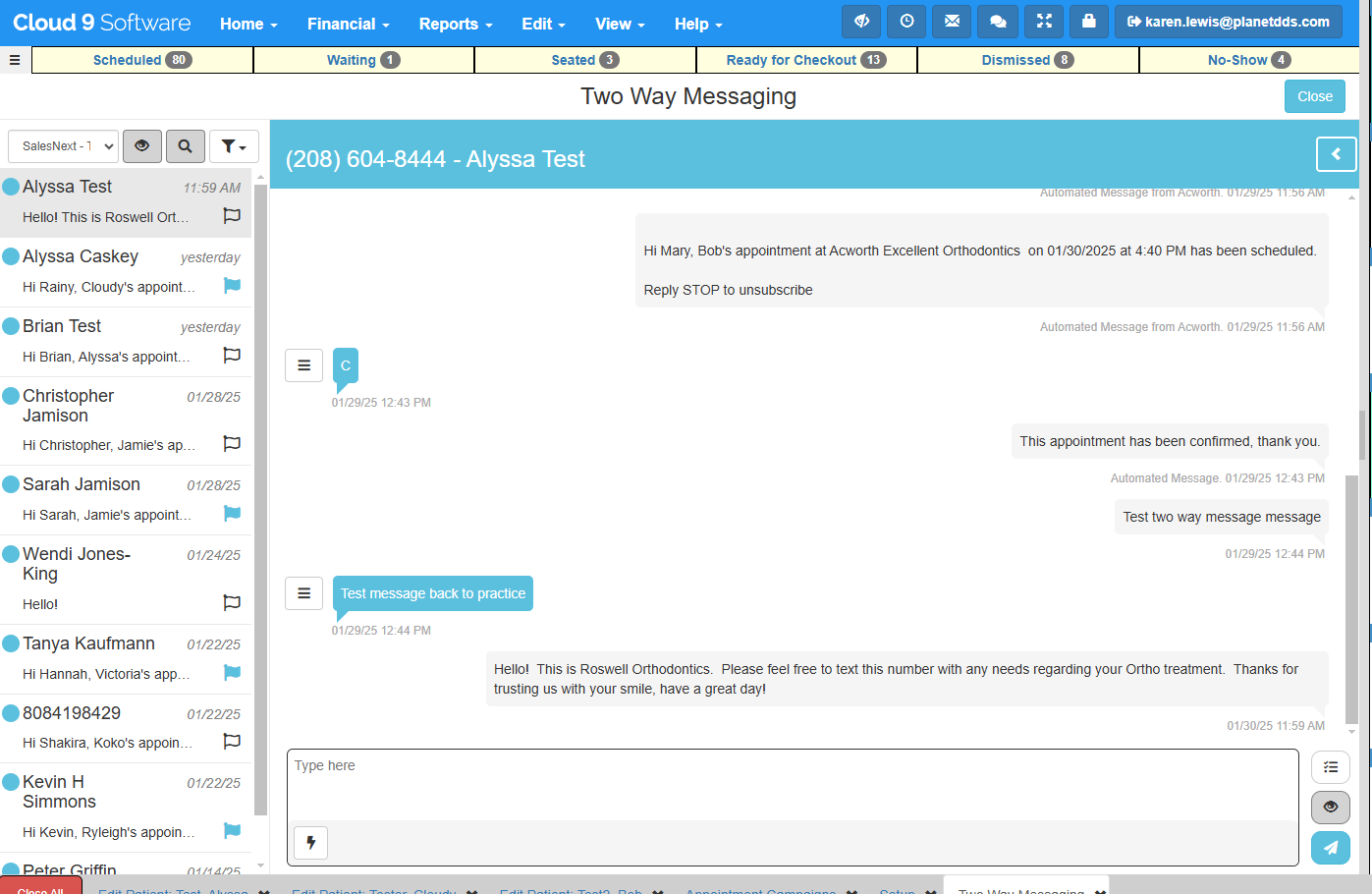Image resolution: width=1372 pixels, height=894 pixels.
Task: Unflag the Sarah Jamison conversation
Action: pyautogui.click(x=232, y=513)
